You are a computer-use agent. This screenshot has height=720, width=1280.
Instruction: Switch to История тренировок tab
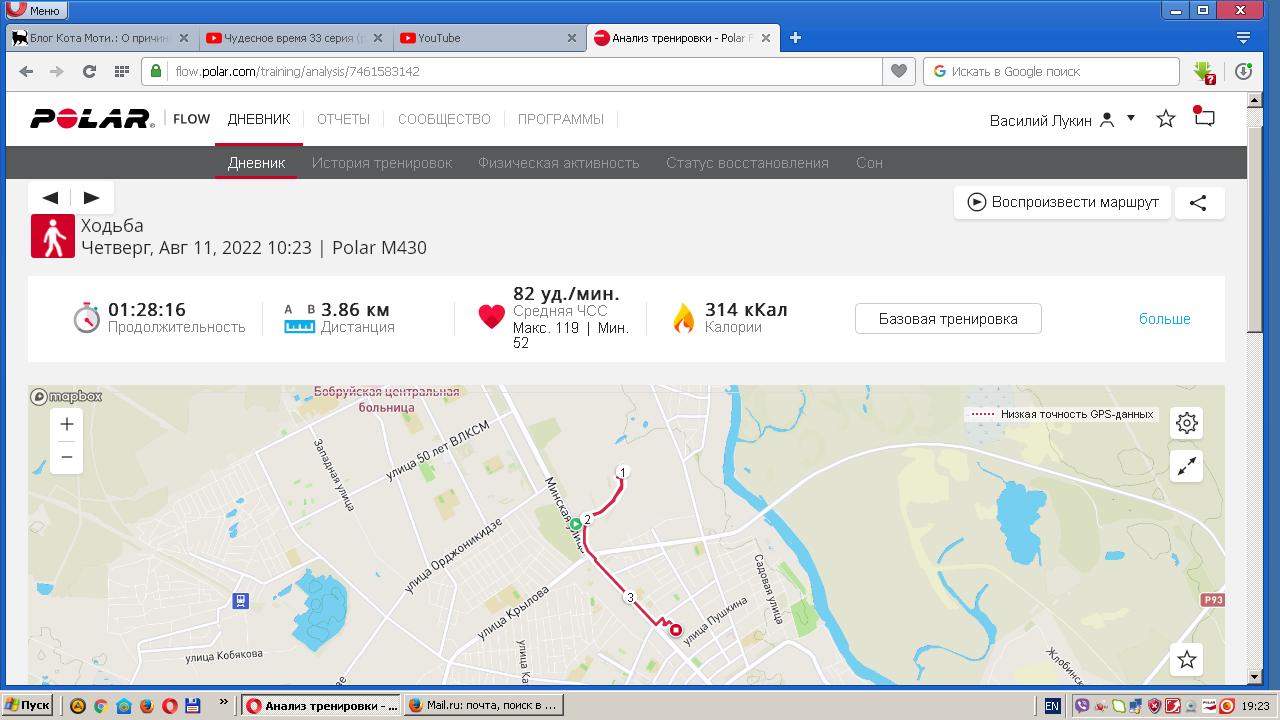(x=382, y=163)
